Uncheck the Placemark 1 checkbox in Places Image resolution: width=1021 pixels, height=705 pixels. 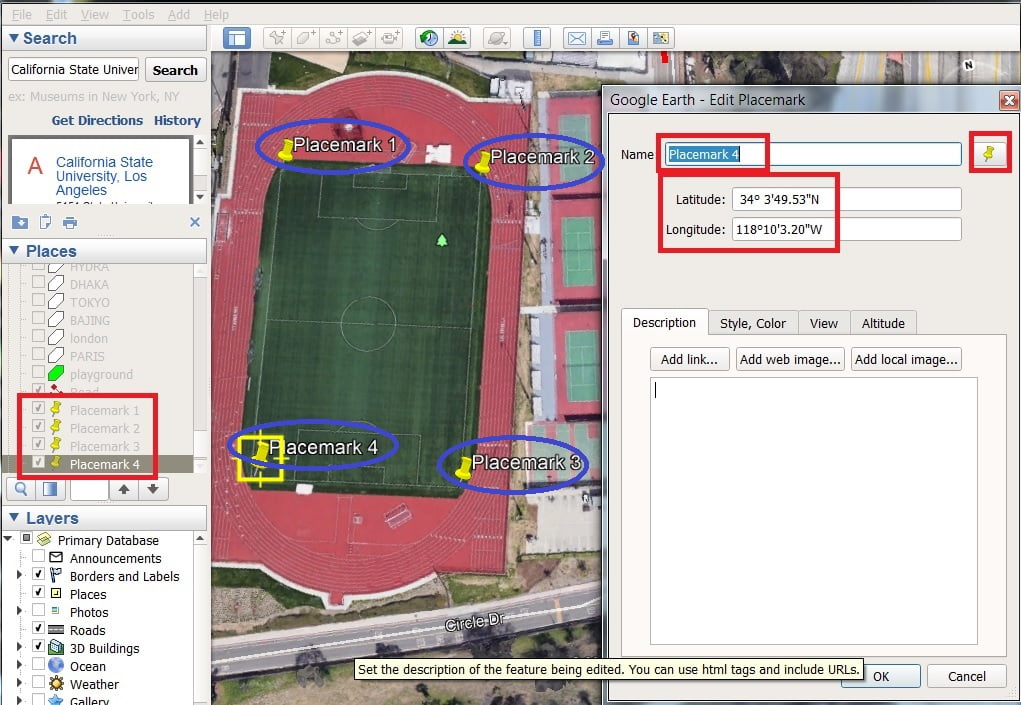coord(38,408)
